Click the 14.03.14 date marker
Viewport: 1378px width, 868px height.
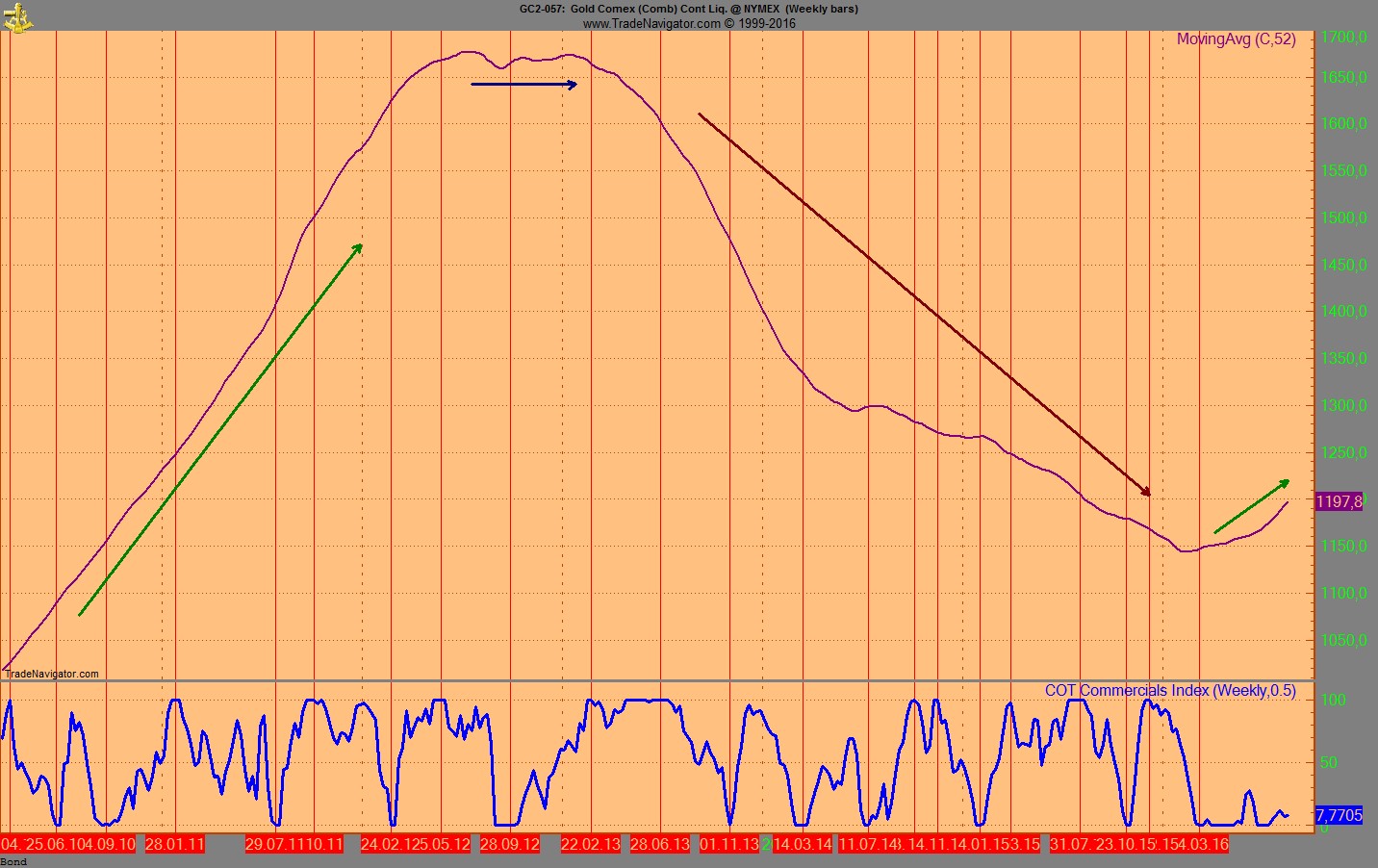803,844
